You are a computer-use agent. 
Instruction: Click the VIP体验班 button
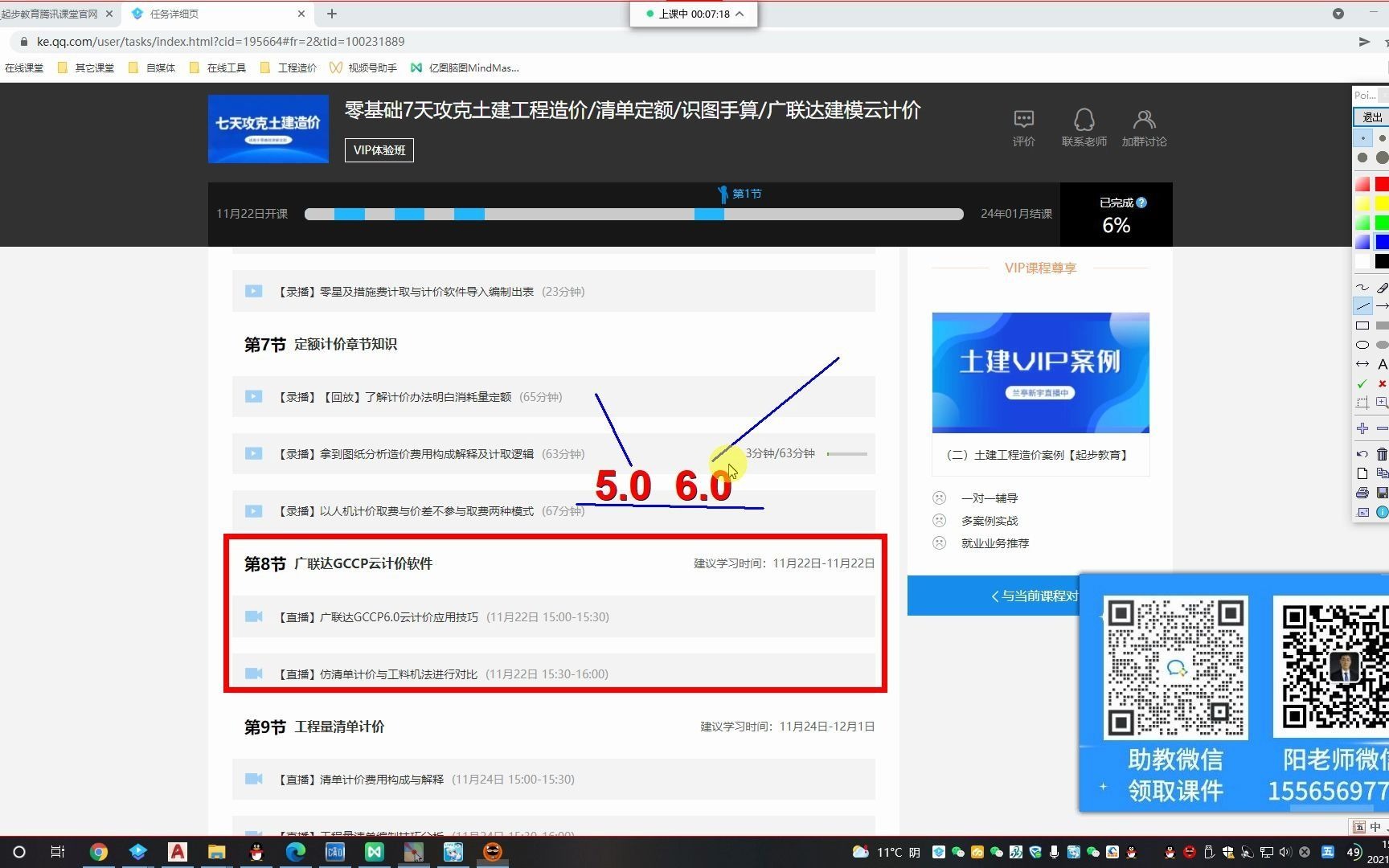coord(379,150)
